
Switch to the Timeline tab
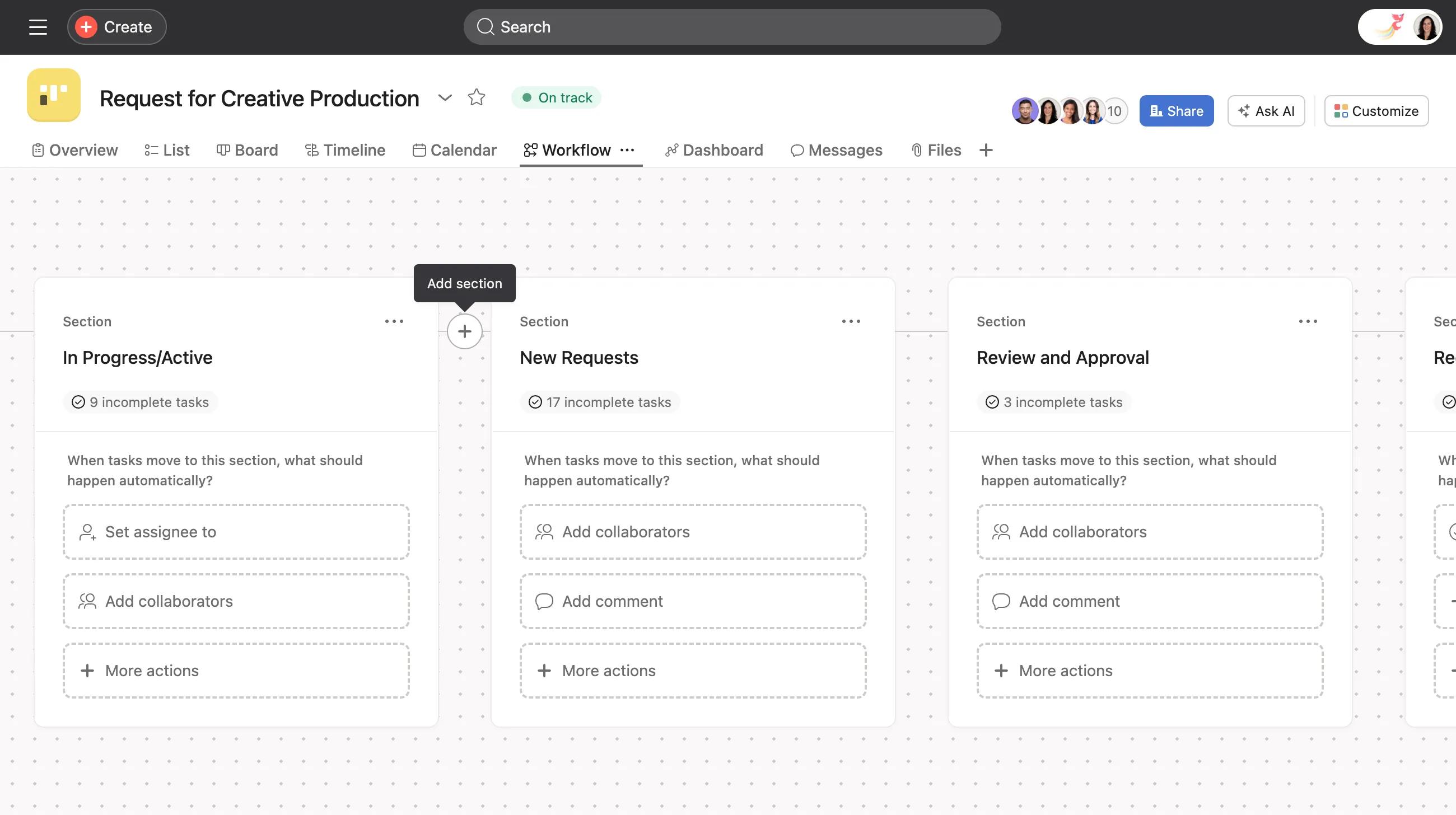345,149
